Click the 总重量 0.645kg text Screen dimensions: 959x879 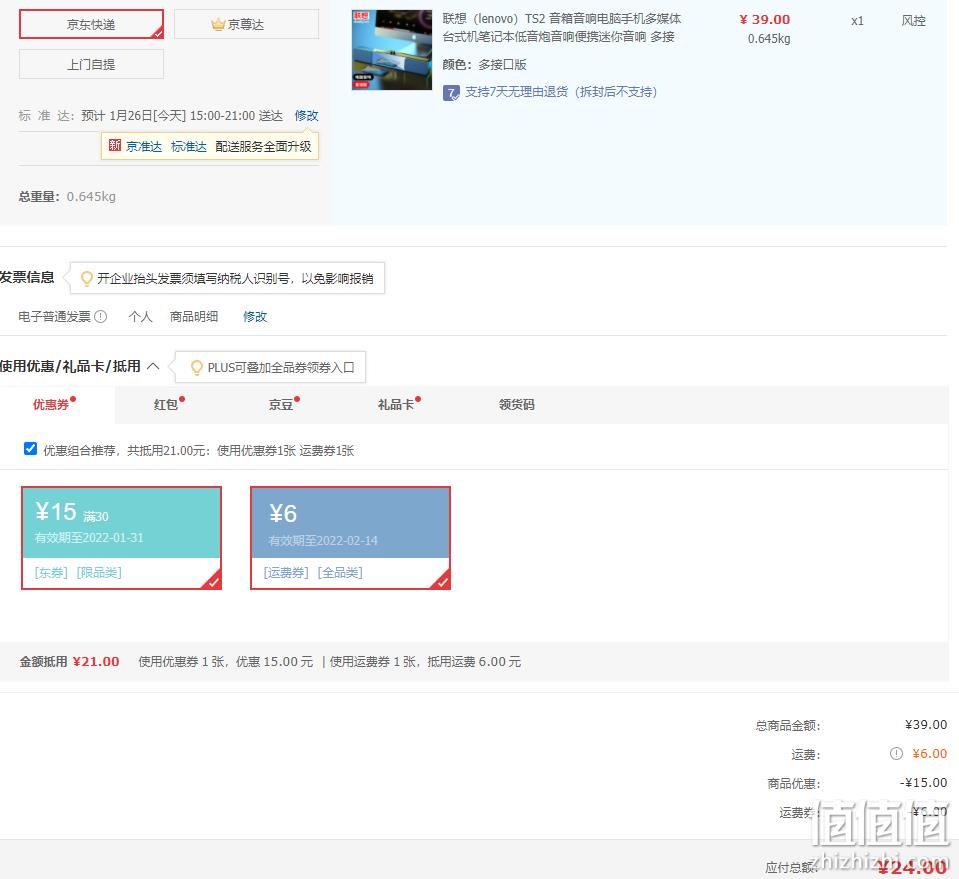pyautogui.click(x=67, y=196)
